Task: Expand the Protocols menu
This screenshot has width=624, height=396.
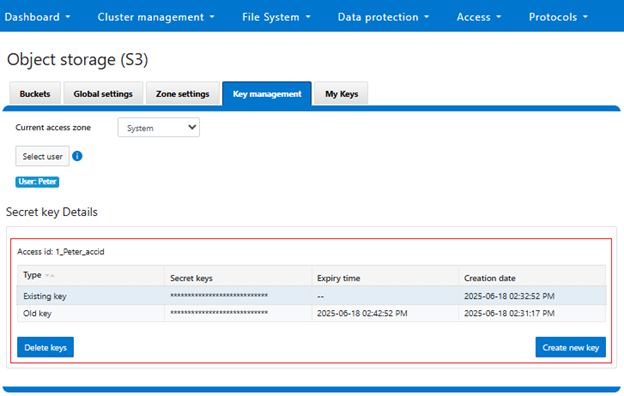Action: [558, 17]
